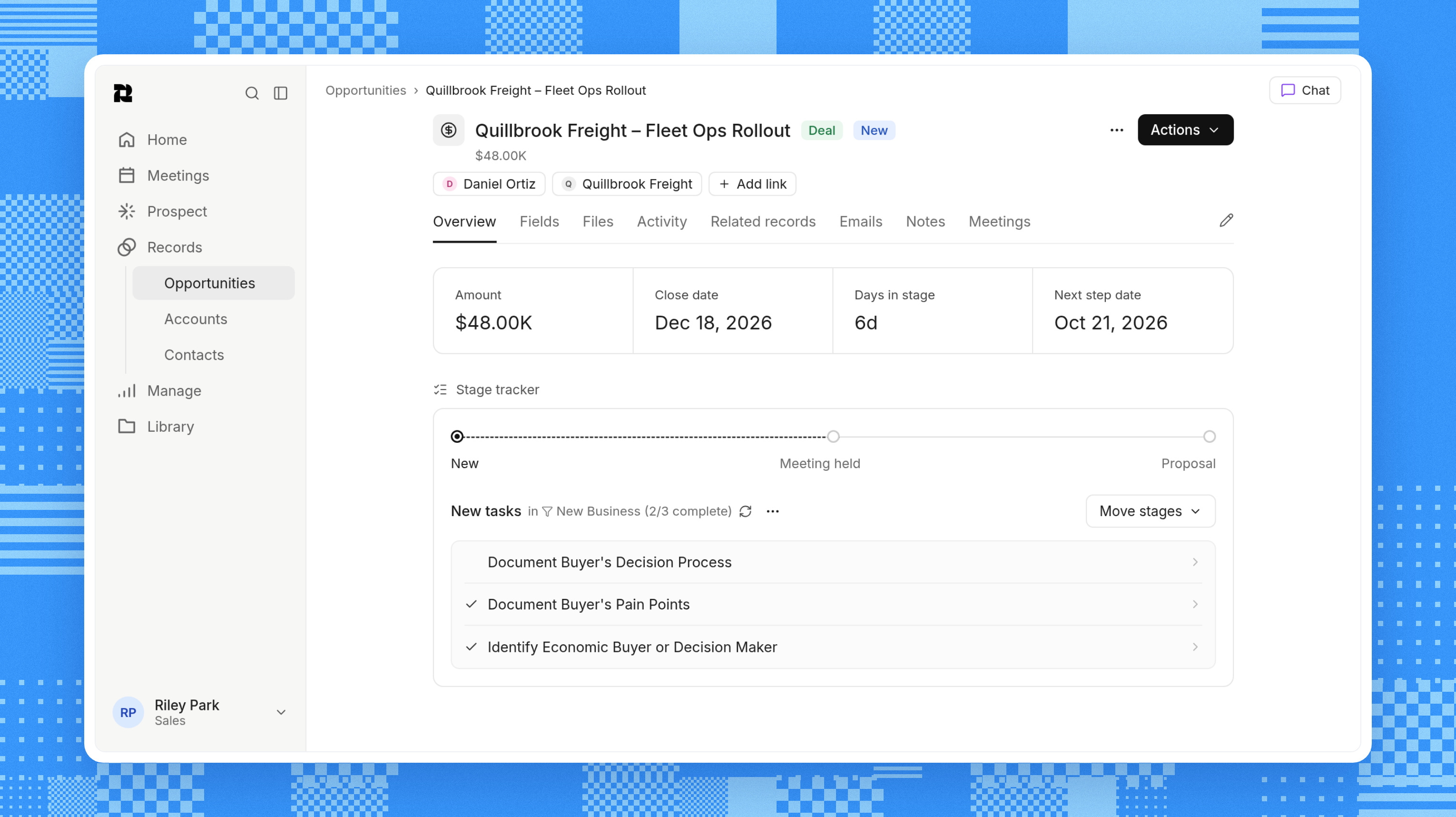
Task: Expand Document Buyer's Decision Process chevron
Action: [x=1195, y=562]
